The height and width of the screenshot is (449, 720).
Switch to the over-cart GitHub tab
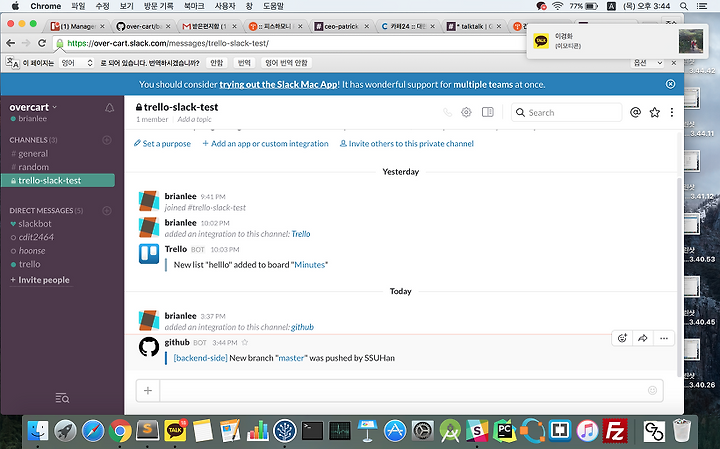click(x=143, y=26)
